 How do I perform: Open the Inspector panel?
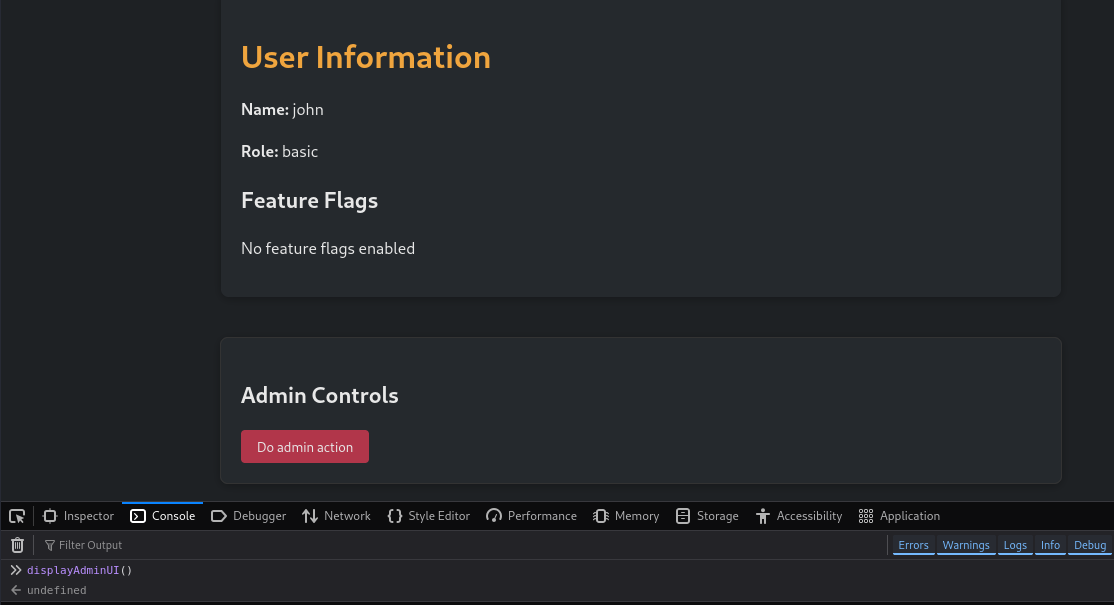click(x=78, y=516)
